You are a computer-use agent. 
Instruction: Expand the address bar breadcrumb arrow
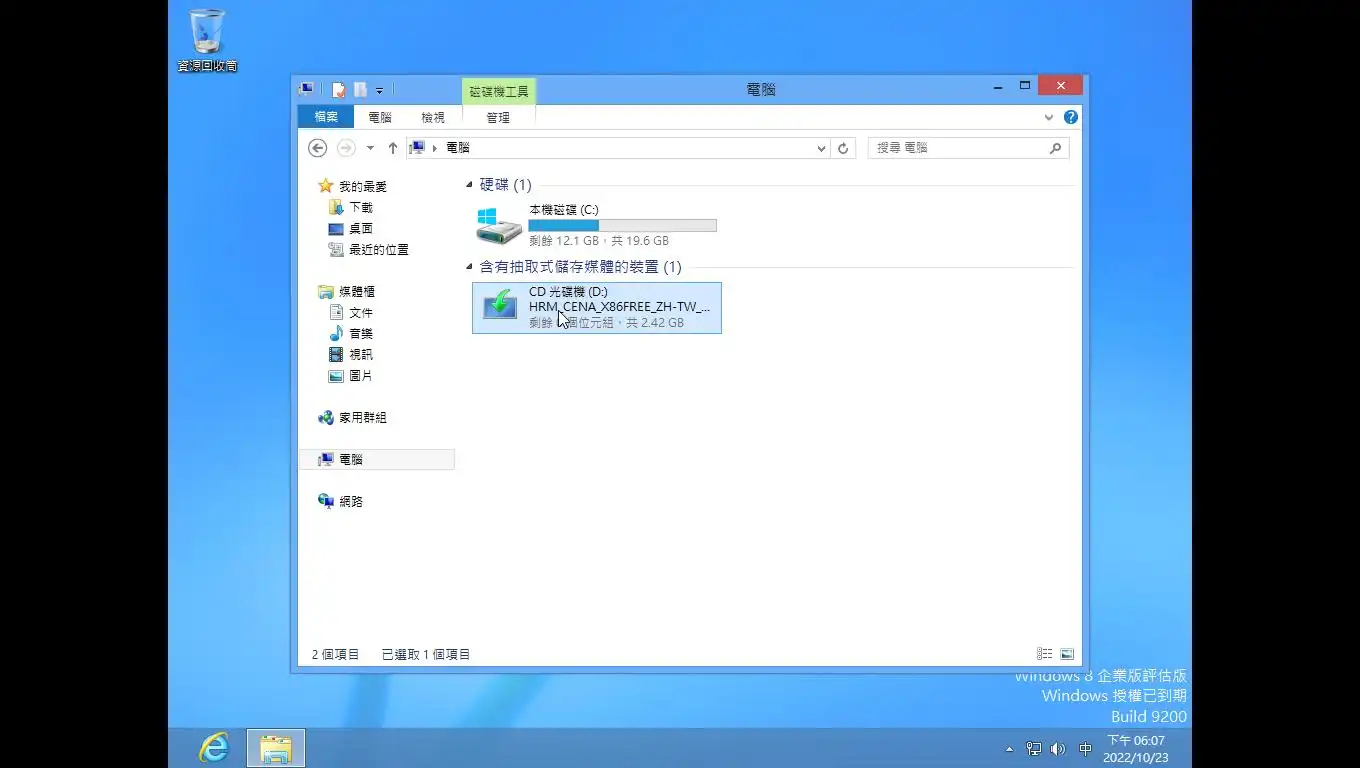tap(435, 148)
